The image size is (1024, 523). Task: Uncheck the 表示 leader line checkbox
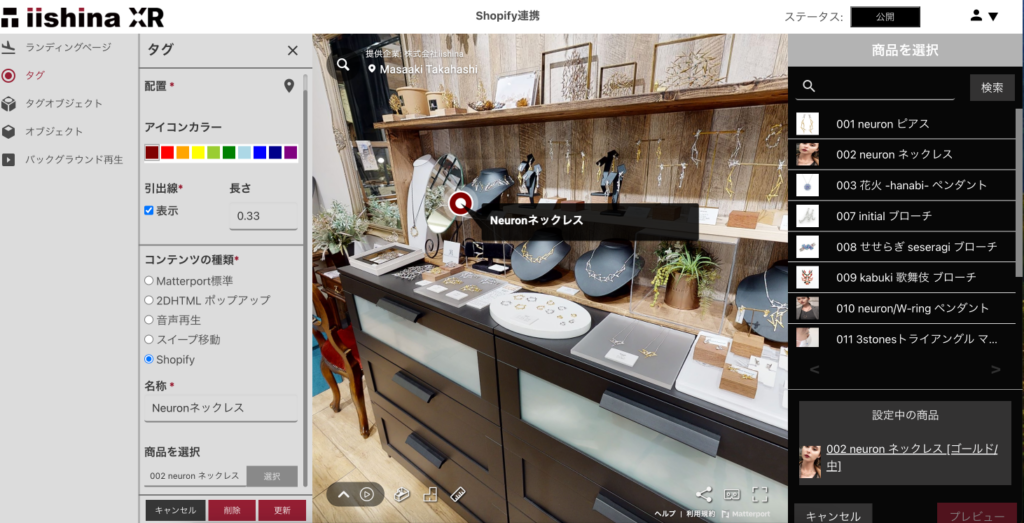point(149,211)
